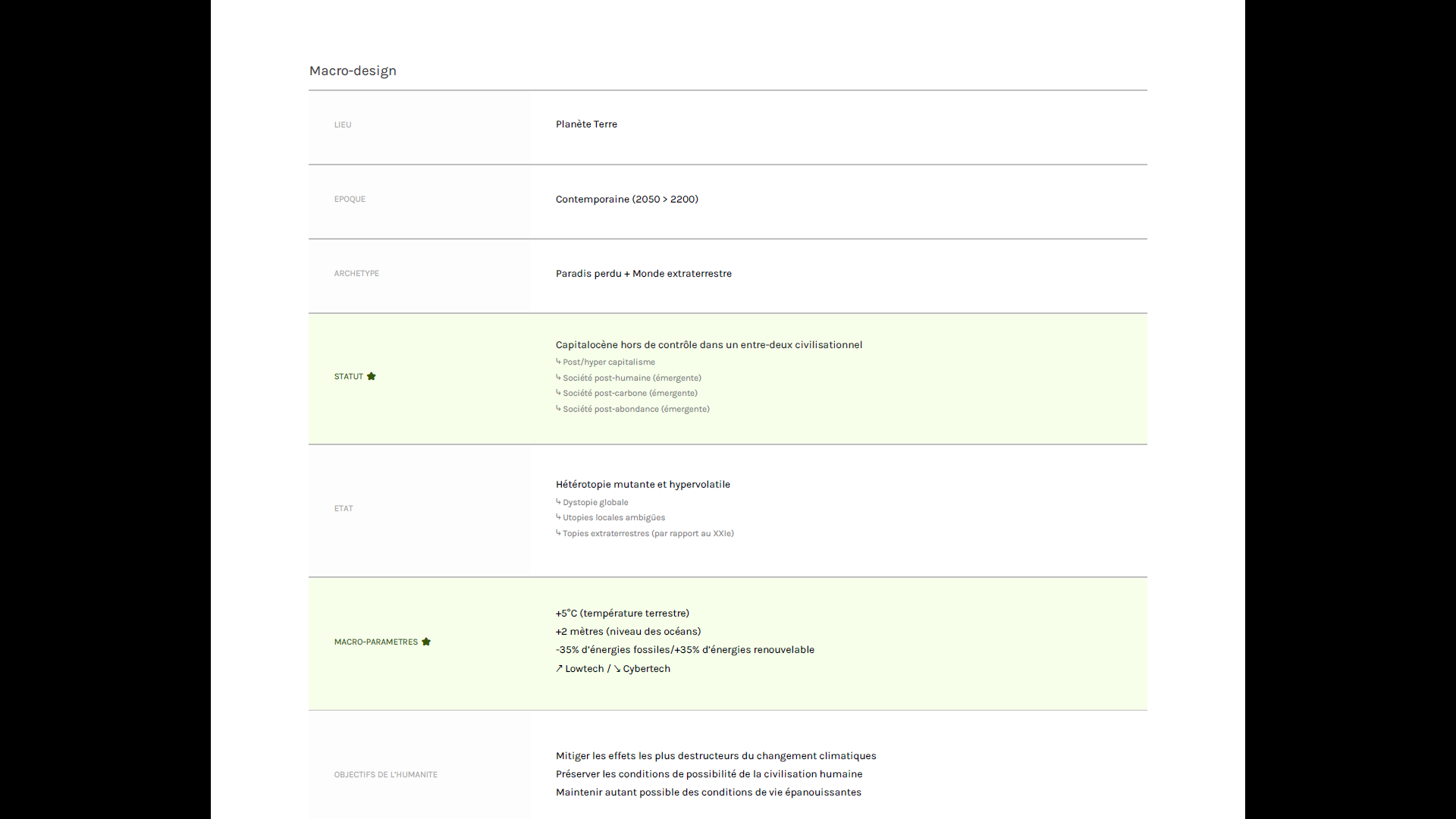
Task: Click the Macro-design heading
Action: (353, 71)
